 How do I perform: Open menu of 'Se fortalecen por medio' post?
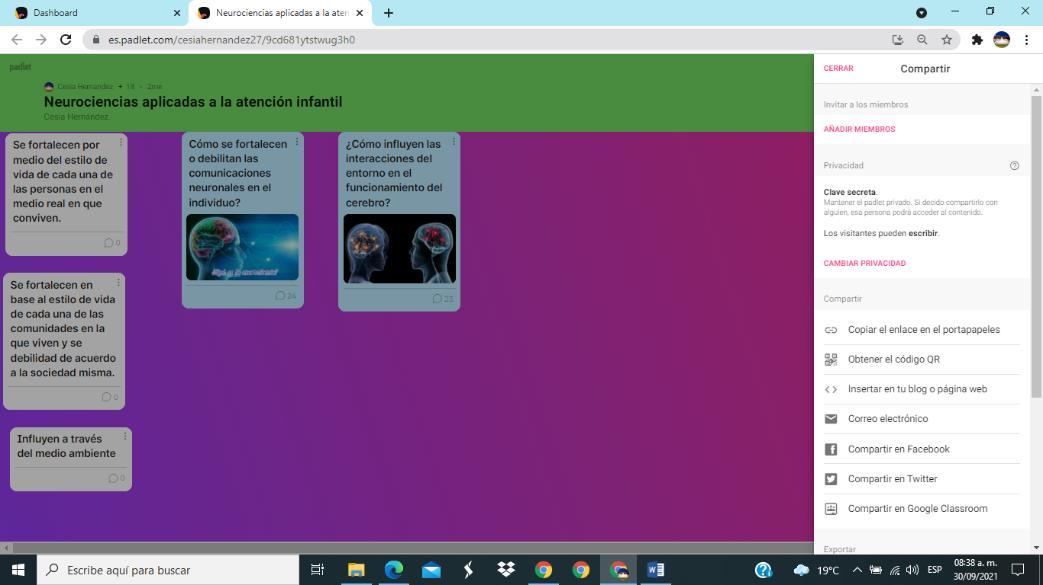click(x=120, y=142)
